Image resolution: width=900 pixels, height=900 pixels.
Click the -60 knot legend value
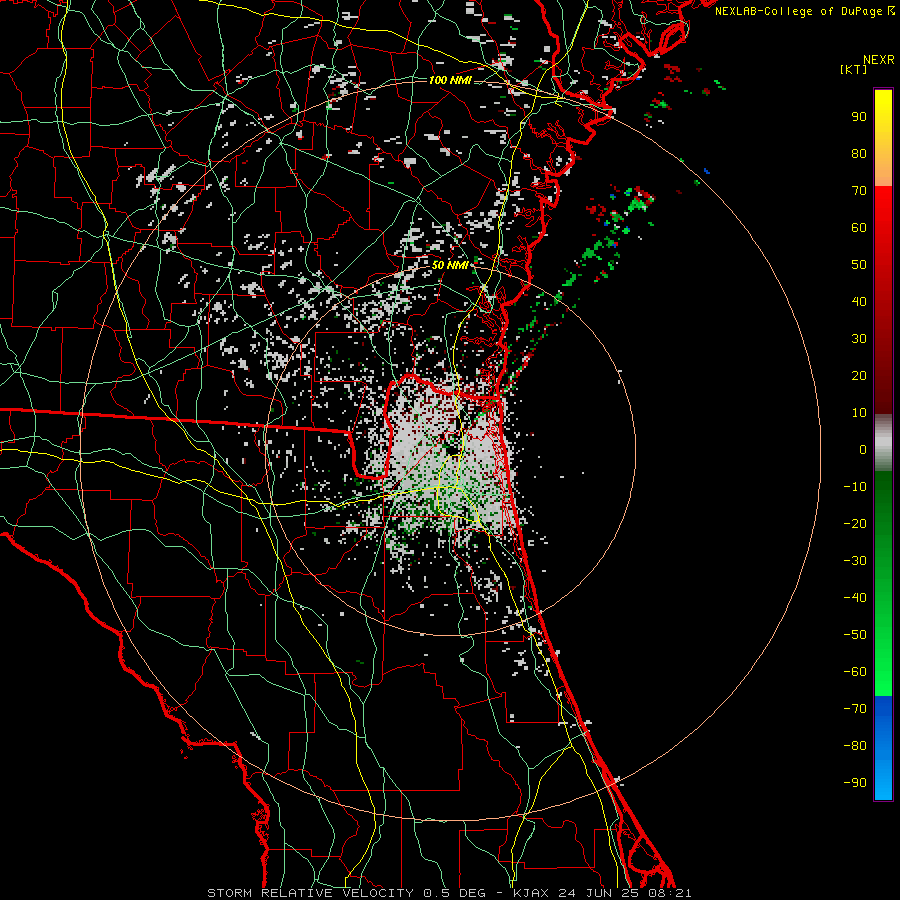pyautogui.click(x=855, y=672)
